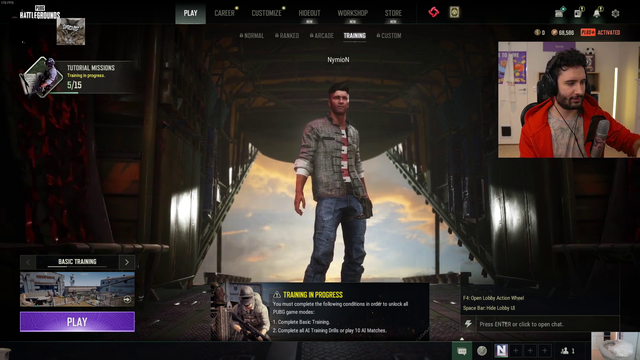Click the cat image thumbnail under logo
This screenshot has height=360, width=640.
(x=71, y=31)
